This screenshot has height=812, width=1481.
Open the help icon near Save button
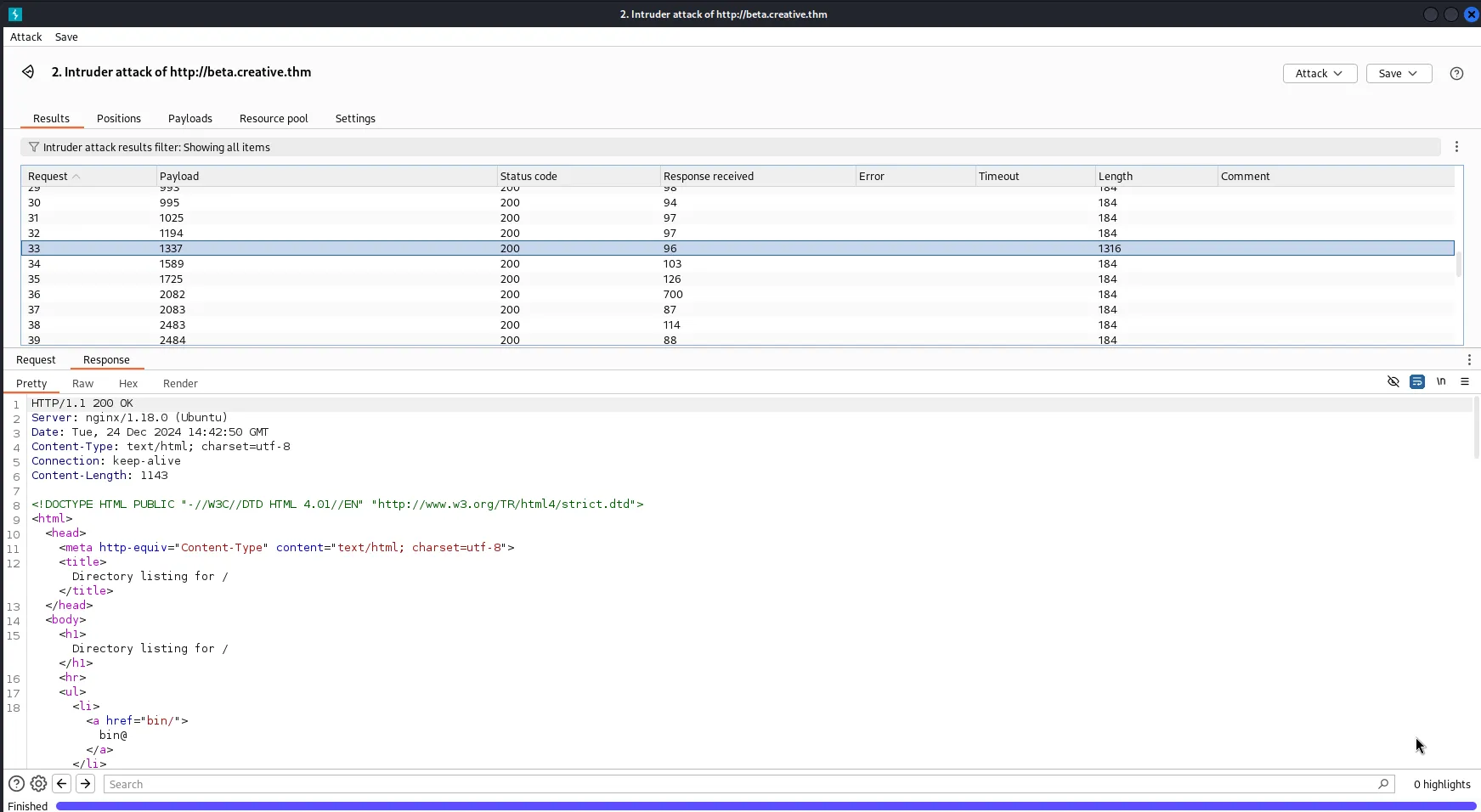pyautogui.click(x=1456, y=74)
